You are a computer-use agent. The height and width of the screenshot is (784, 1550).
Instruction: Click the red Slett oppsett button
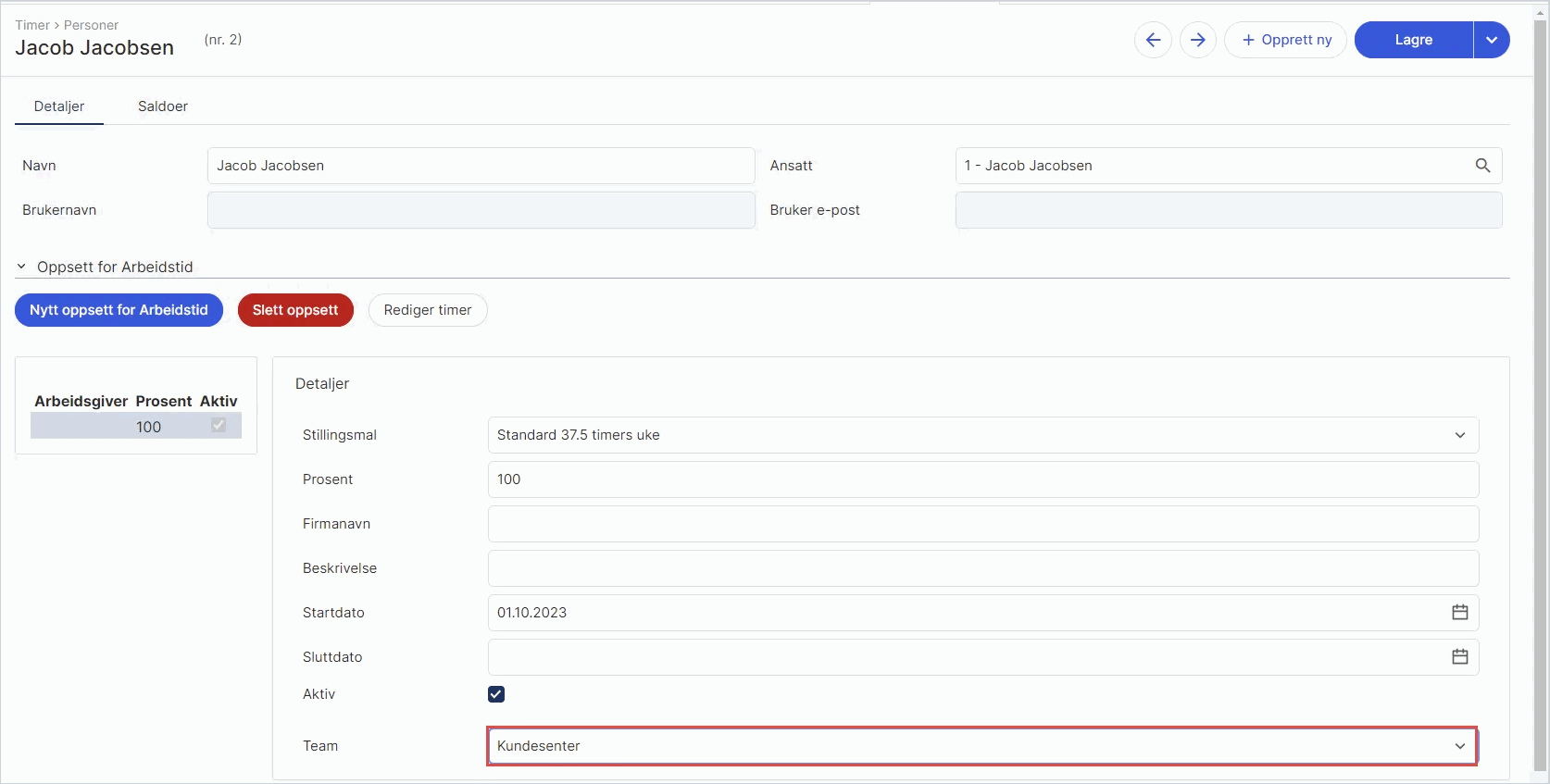[295, 310]
